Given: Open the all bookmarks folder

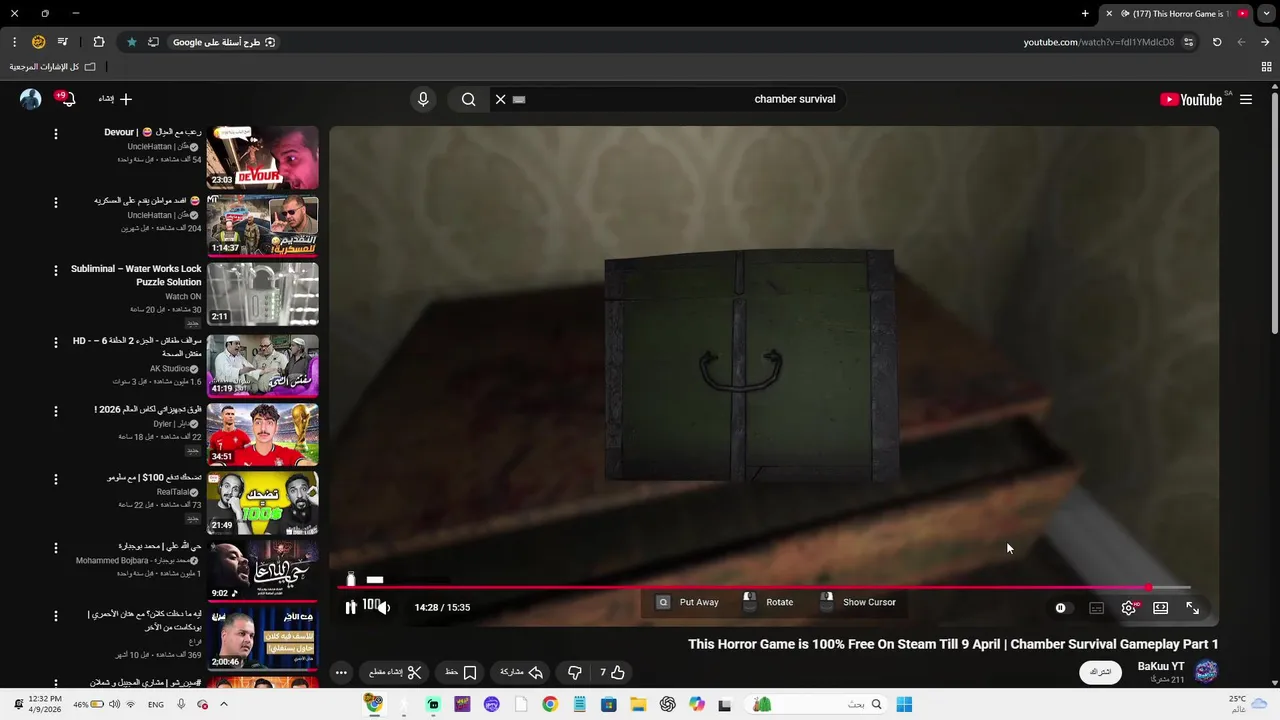Looking at the screenshot, I should click(x=52, y=67).
